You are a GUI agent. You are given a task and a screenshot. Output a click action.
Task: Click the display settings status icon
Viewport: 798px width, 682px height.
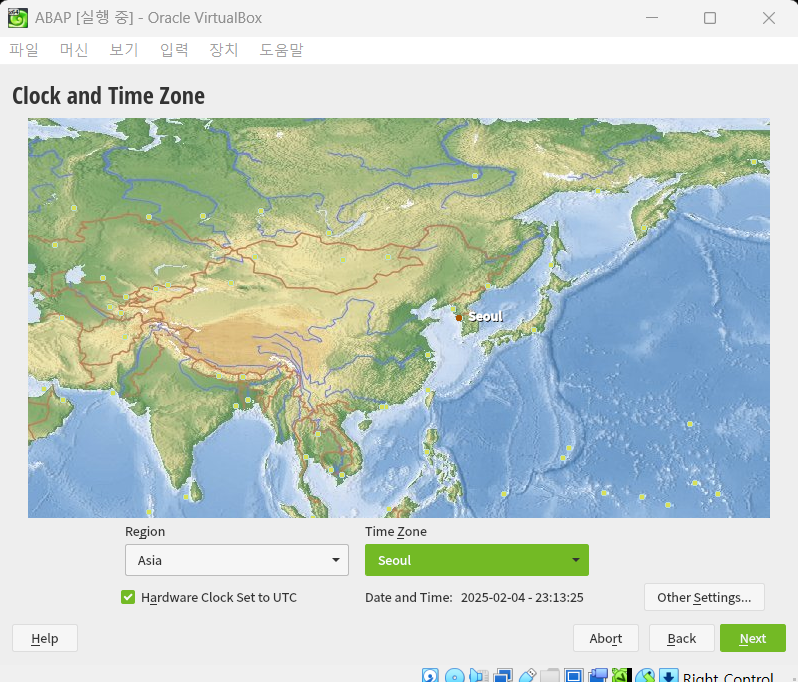tap(574, 675)
